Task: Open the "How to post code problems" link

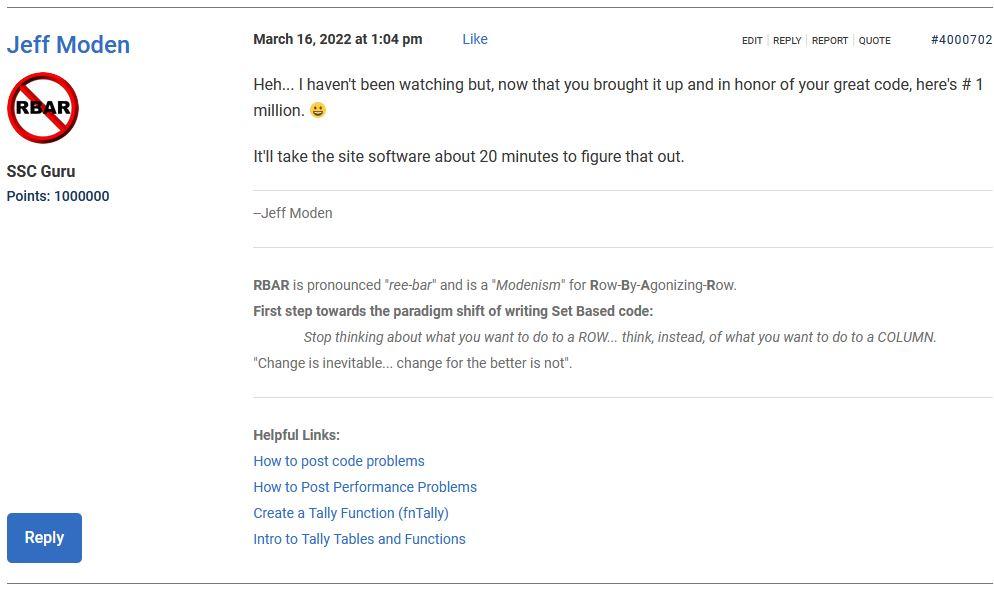Action: (339, 461)
